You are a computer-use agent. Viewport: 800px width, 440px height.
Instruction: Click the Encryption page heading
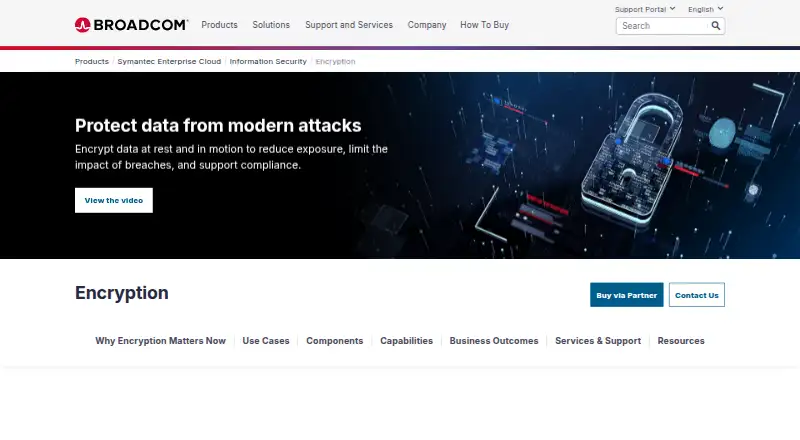(x=121, y=293)
